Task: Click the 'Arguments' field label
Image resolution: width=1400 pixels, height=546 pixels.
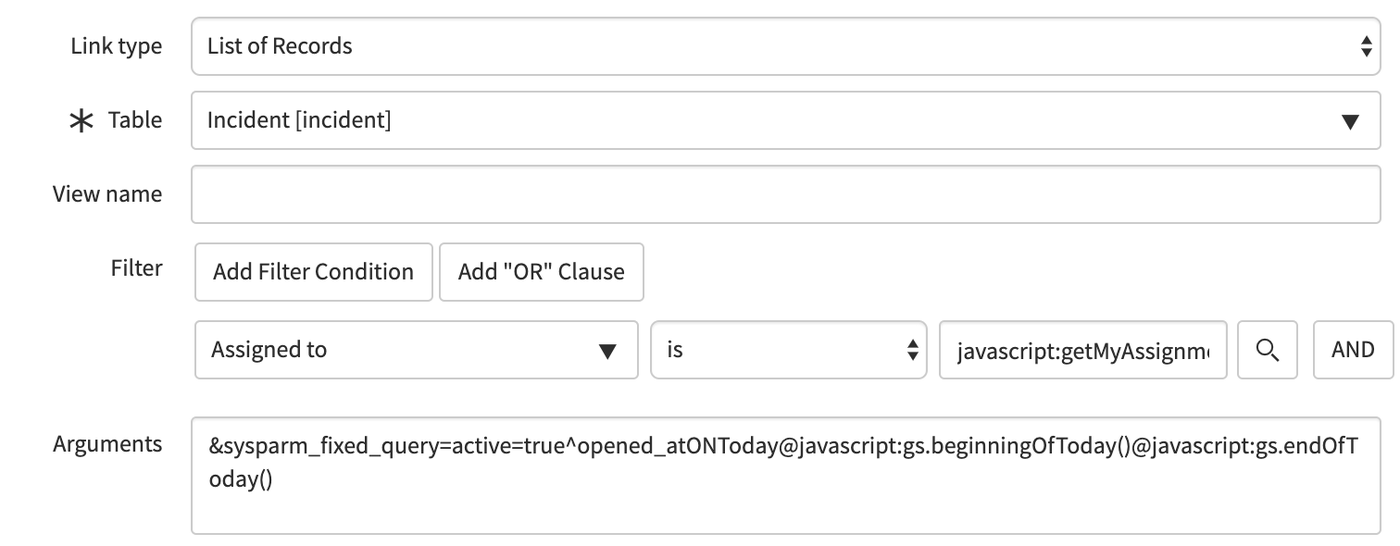Action: pyautogui.click(x=108, y=444)
